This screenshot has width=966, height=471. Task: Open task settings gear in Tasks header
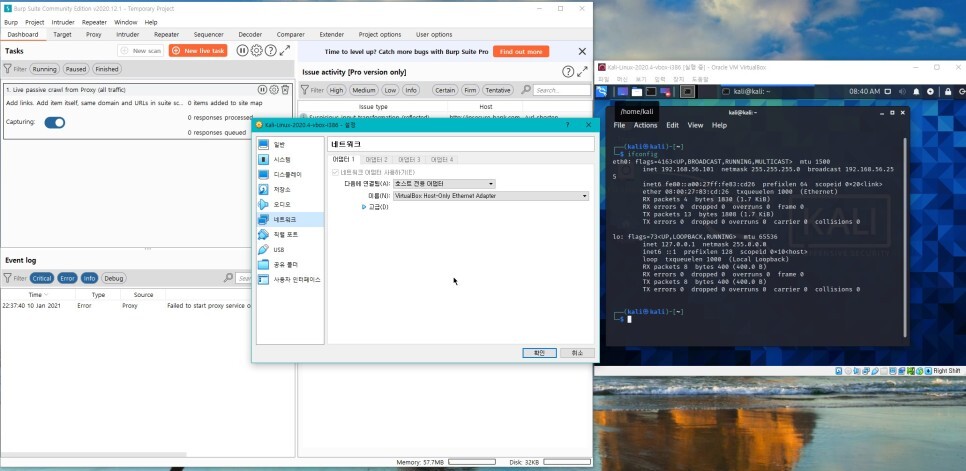click(257, 50)
